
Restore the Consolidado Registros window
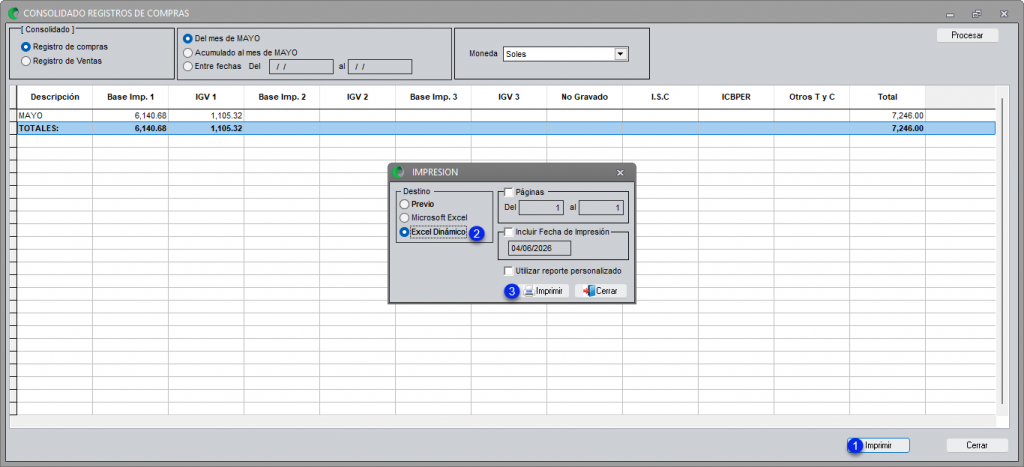[977, 13]
